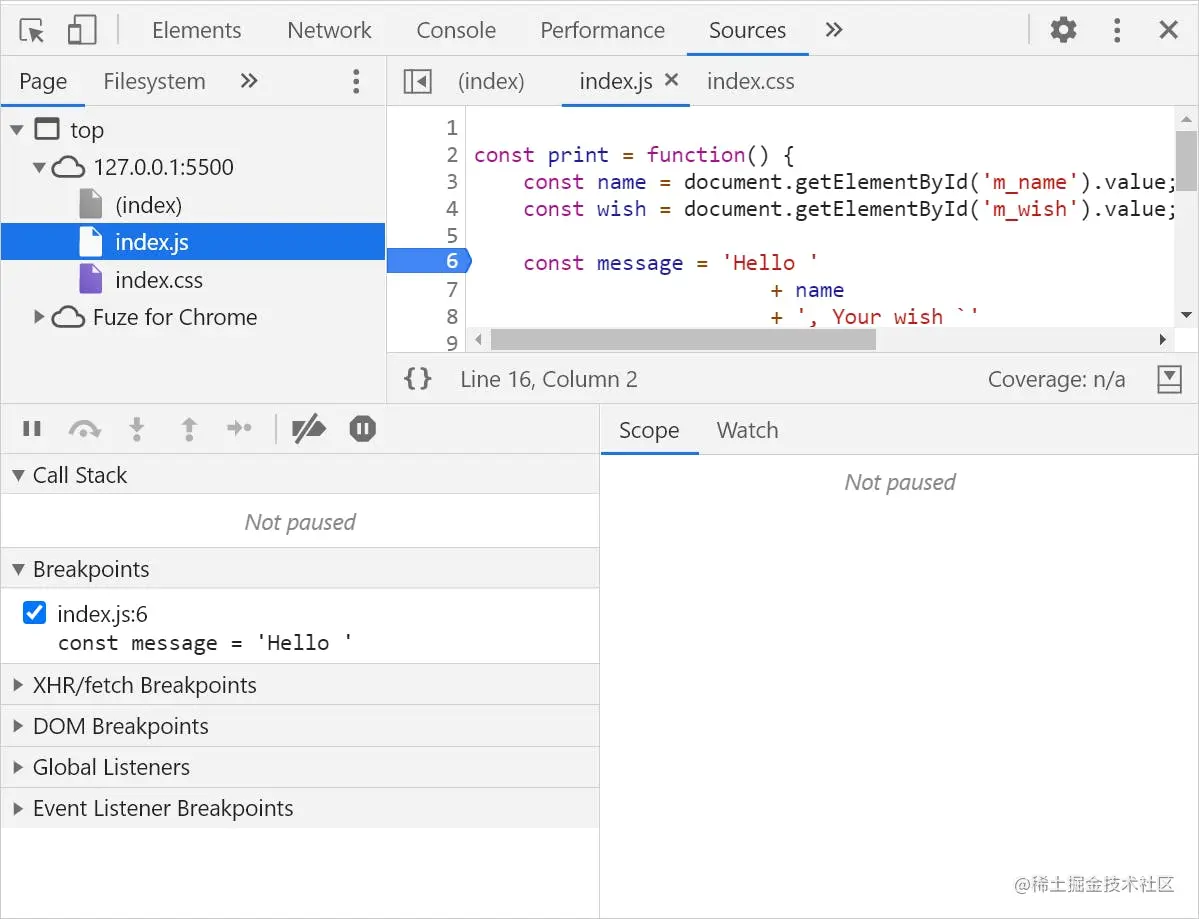Step over next function call
Image resolution: width=1199 pixels, height=919 pixels.
coord(84,429)
